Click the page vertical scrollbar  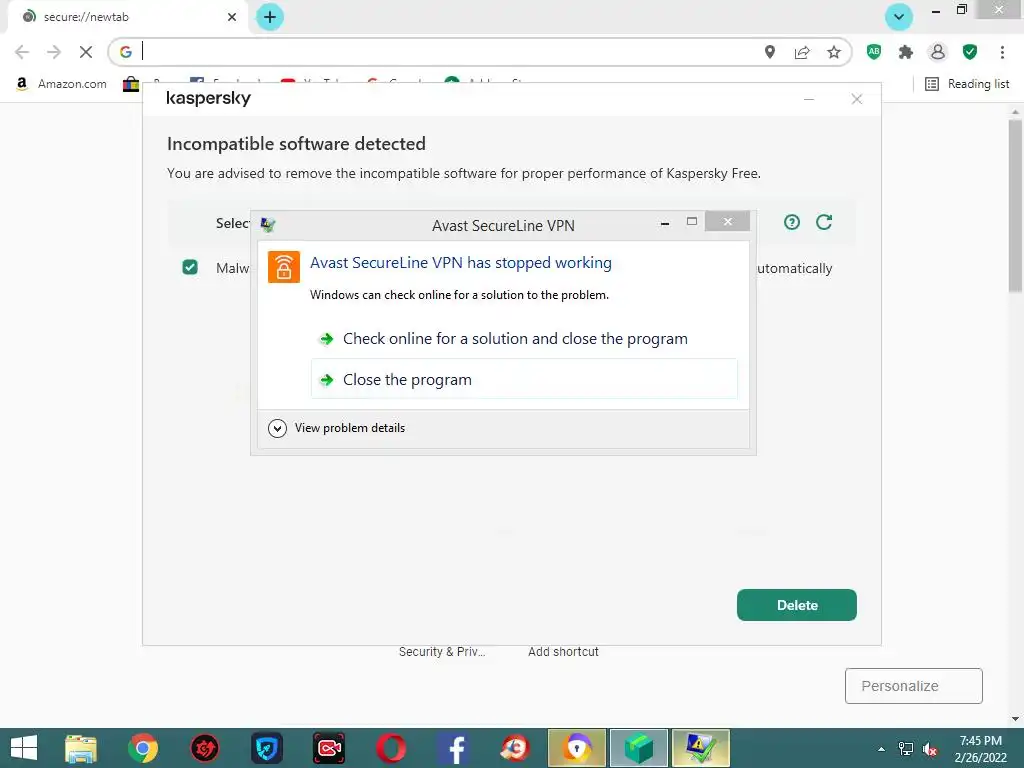(1015, 206)
